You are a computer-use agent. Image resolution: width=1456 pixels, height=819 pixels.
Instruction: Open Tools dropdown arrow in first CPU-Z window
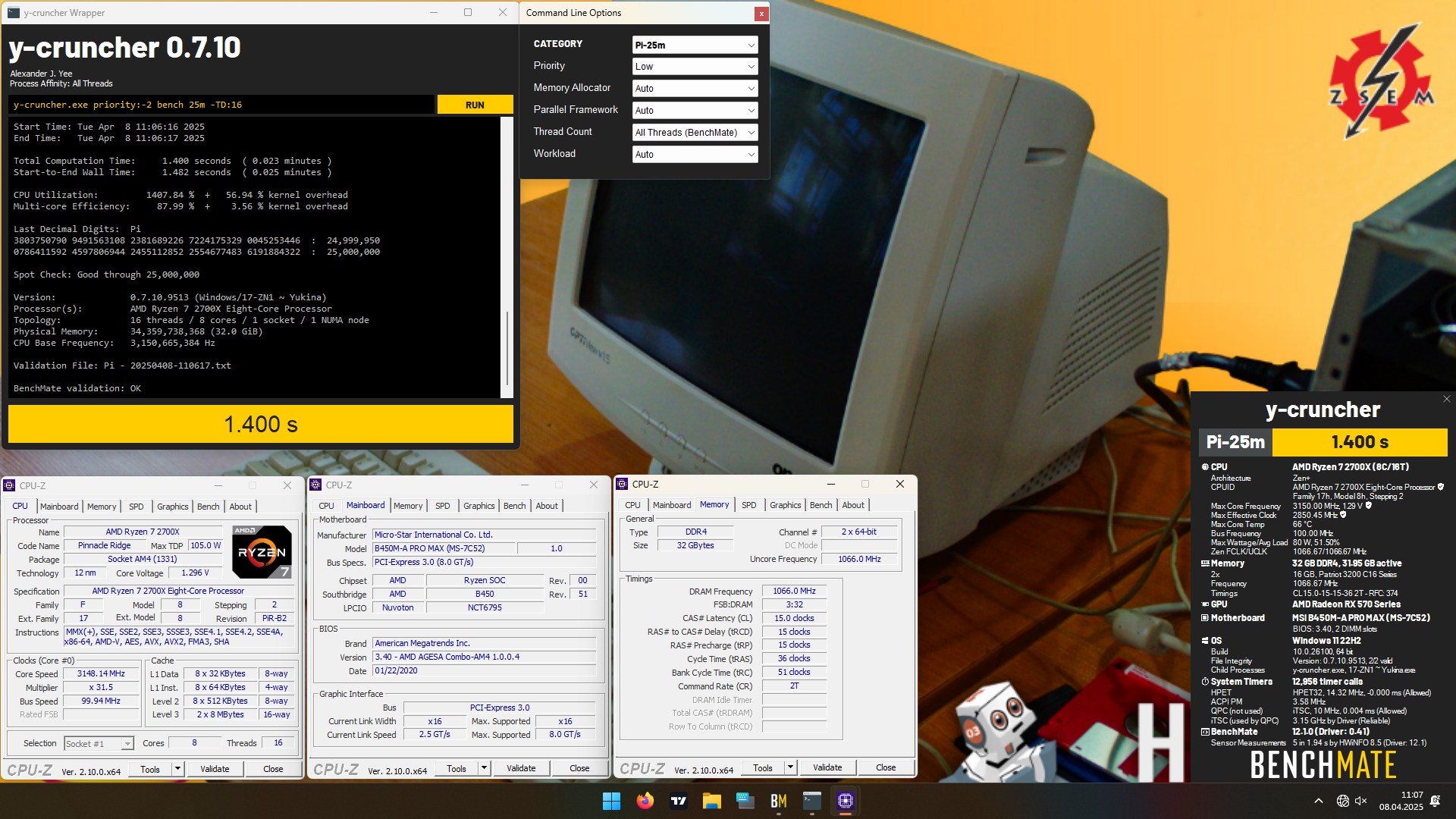[x=178, y=769]
